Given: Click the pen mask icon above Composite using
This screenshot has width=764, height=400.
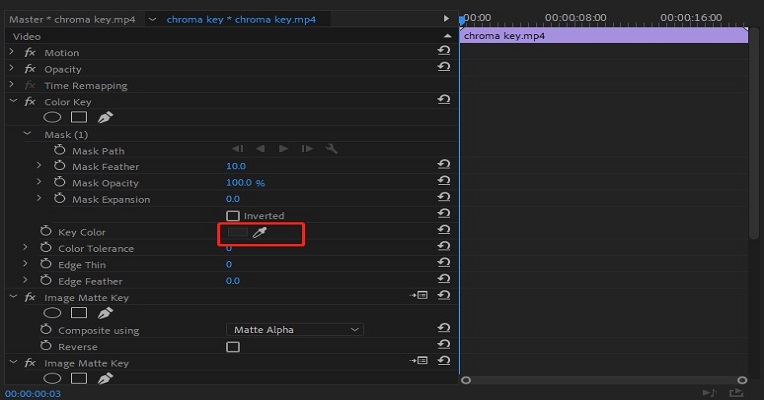Looking at the screenshot, I should coord(105,313).
